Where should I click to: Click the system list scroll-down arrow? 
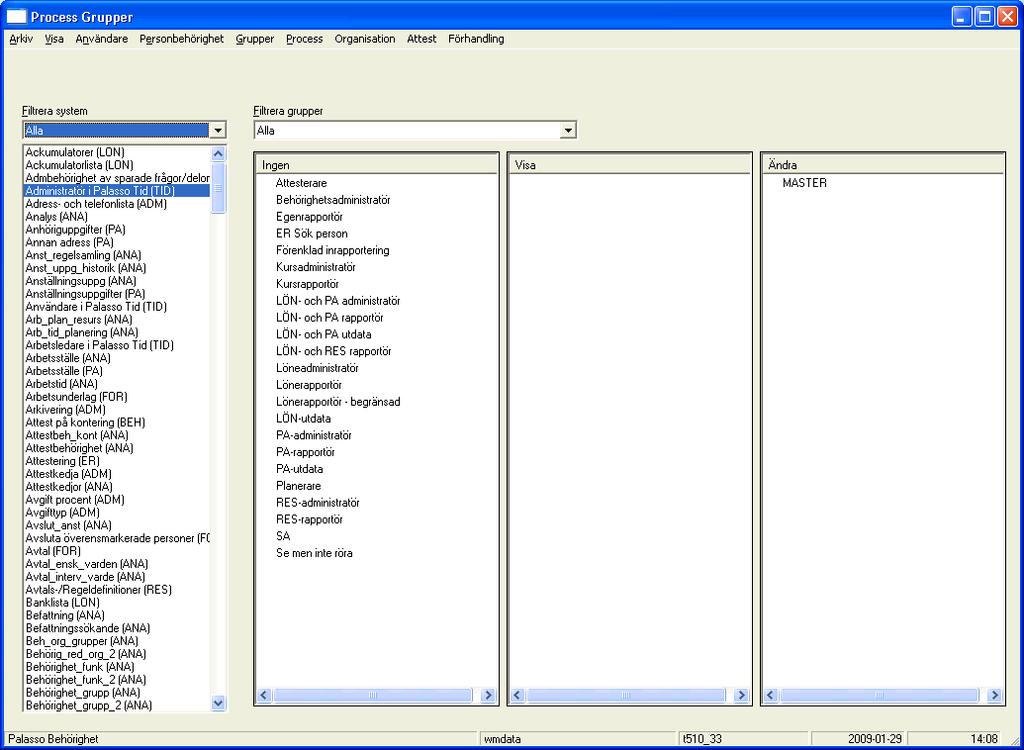[x=218, y=704]
